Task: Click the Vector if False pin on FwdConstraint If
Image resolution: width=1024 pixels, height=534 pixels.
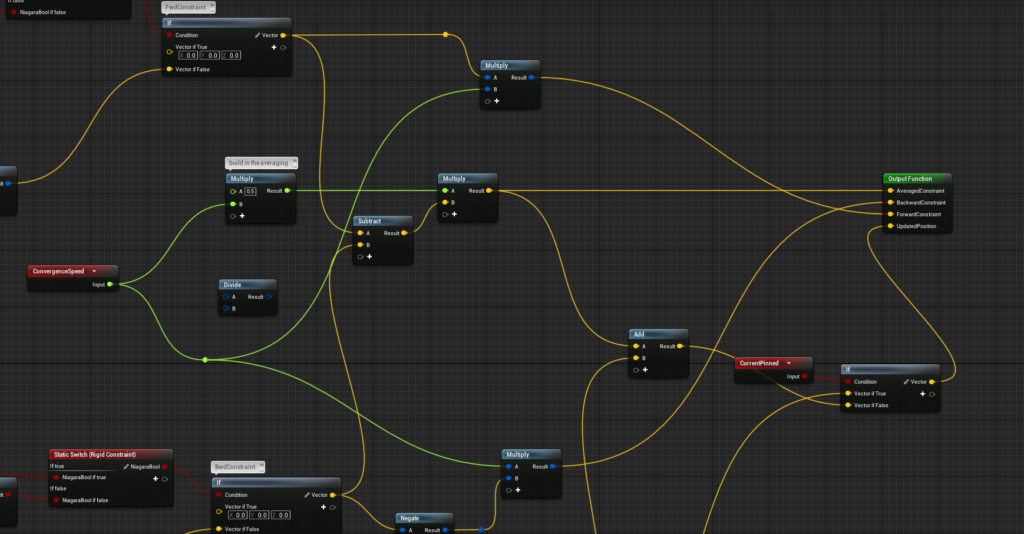Action: coord(169,69)
